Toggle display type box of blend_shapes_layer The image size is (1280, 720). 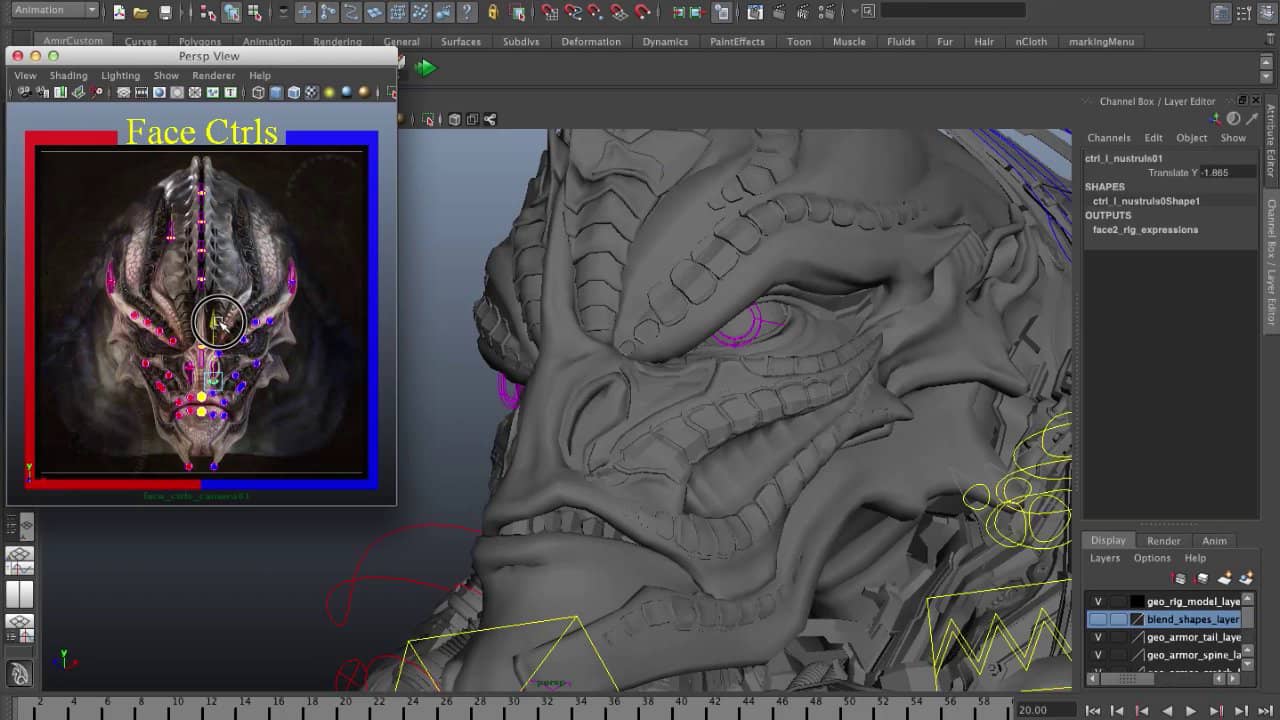coord(1118,619)
